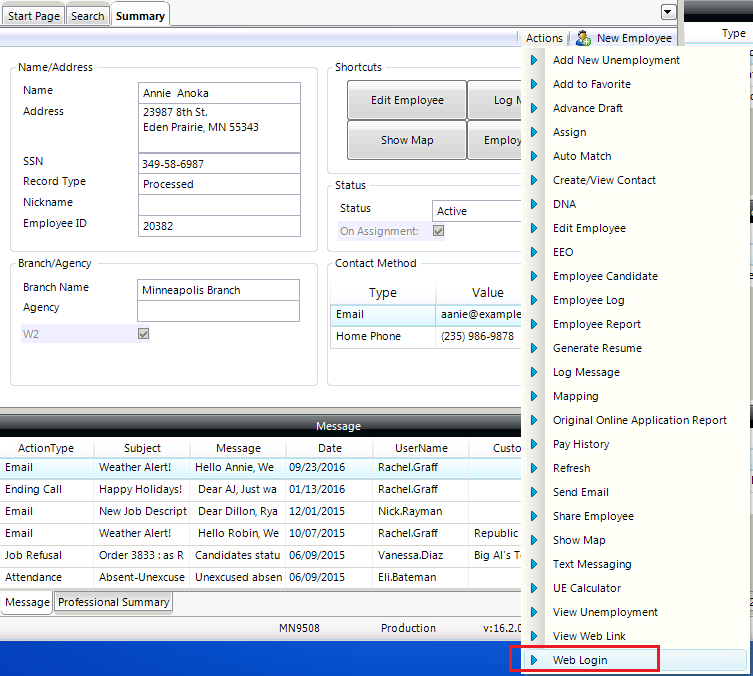Select the Summary tab
The width and height of the screenshot is (753, 676).
[x=140, y=16]
